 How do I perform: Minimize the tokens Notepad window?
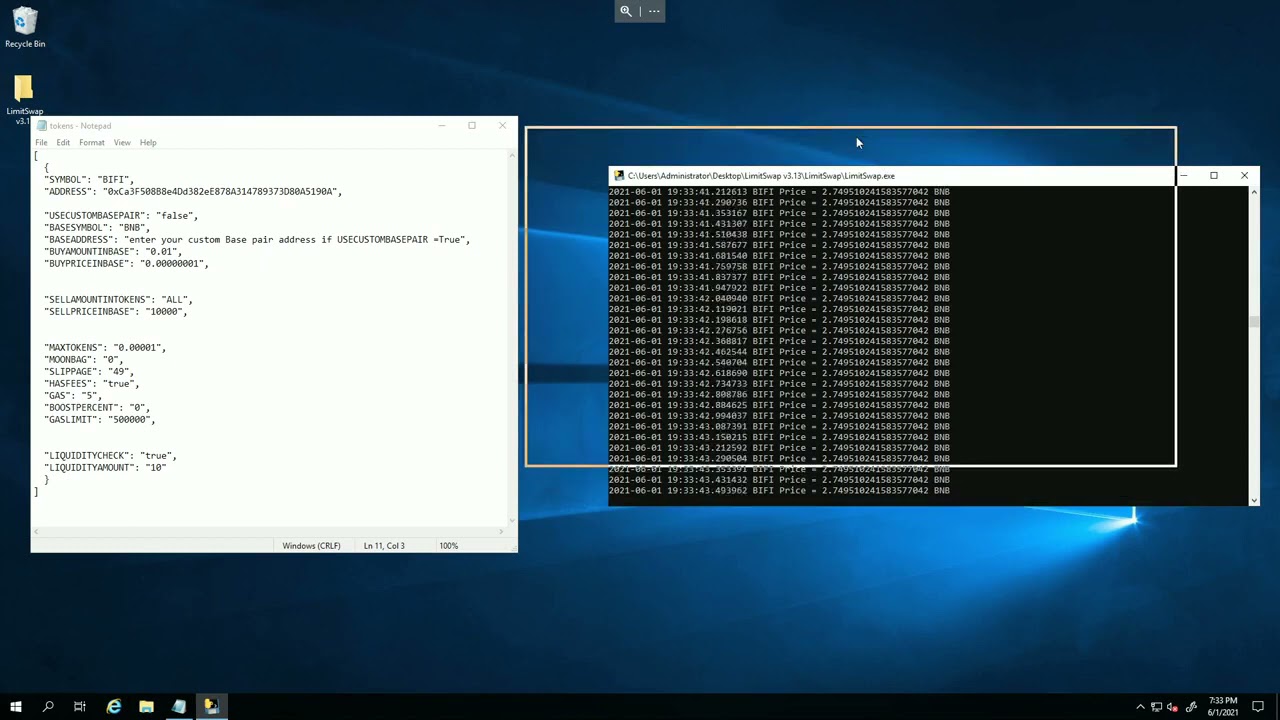(441, 126)
